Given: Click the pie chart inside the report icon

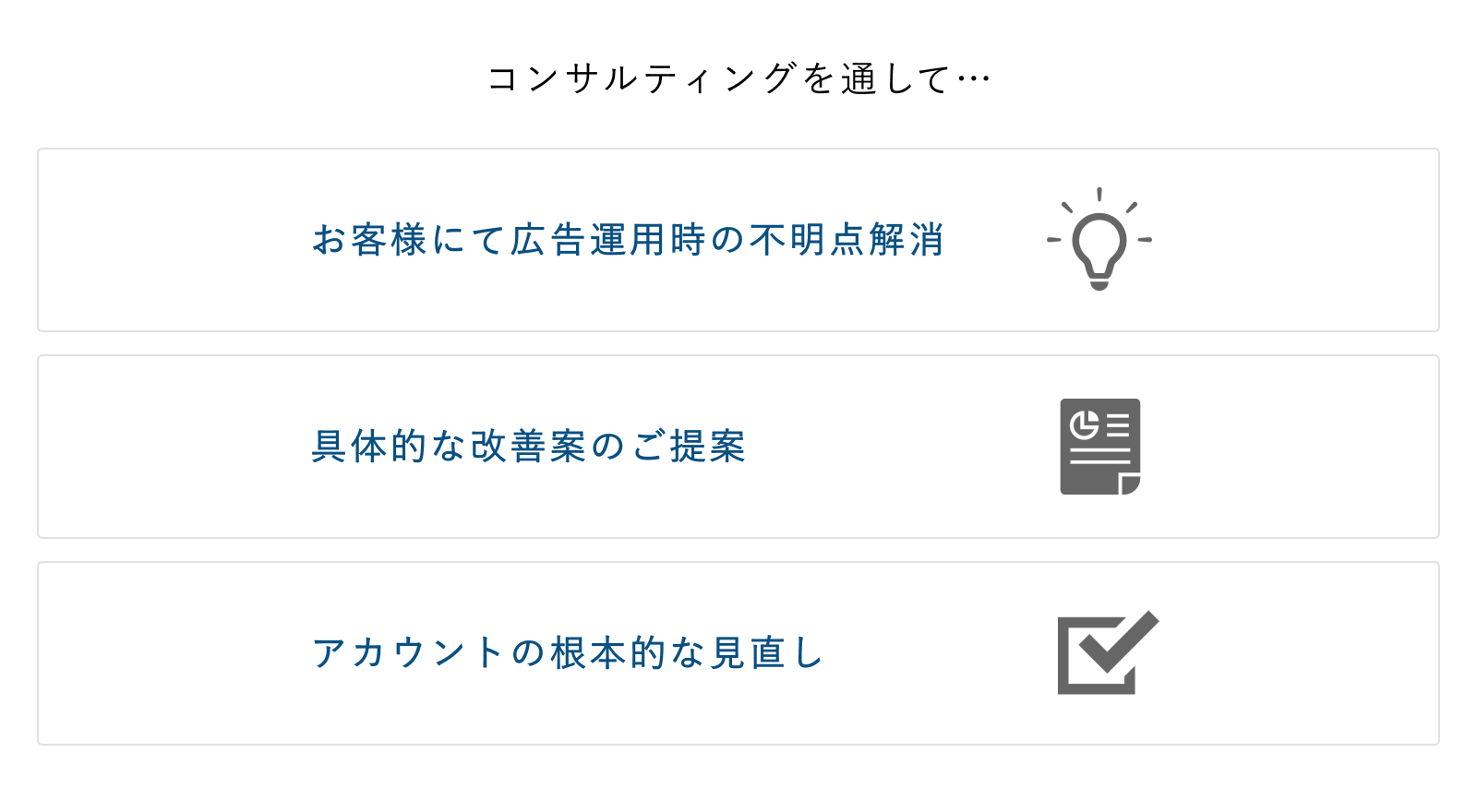Looking at the screenshot, I should point(1084,425).
